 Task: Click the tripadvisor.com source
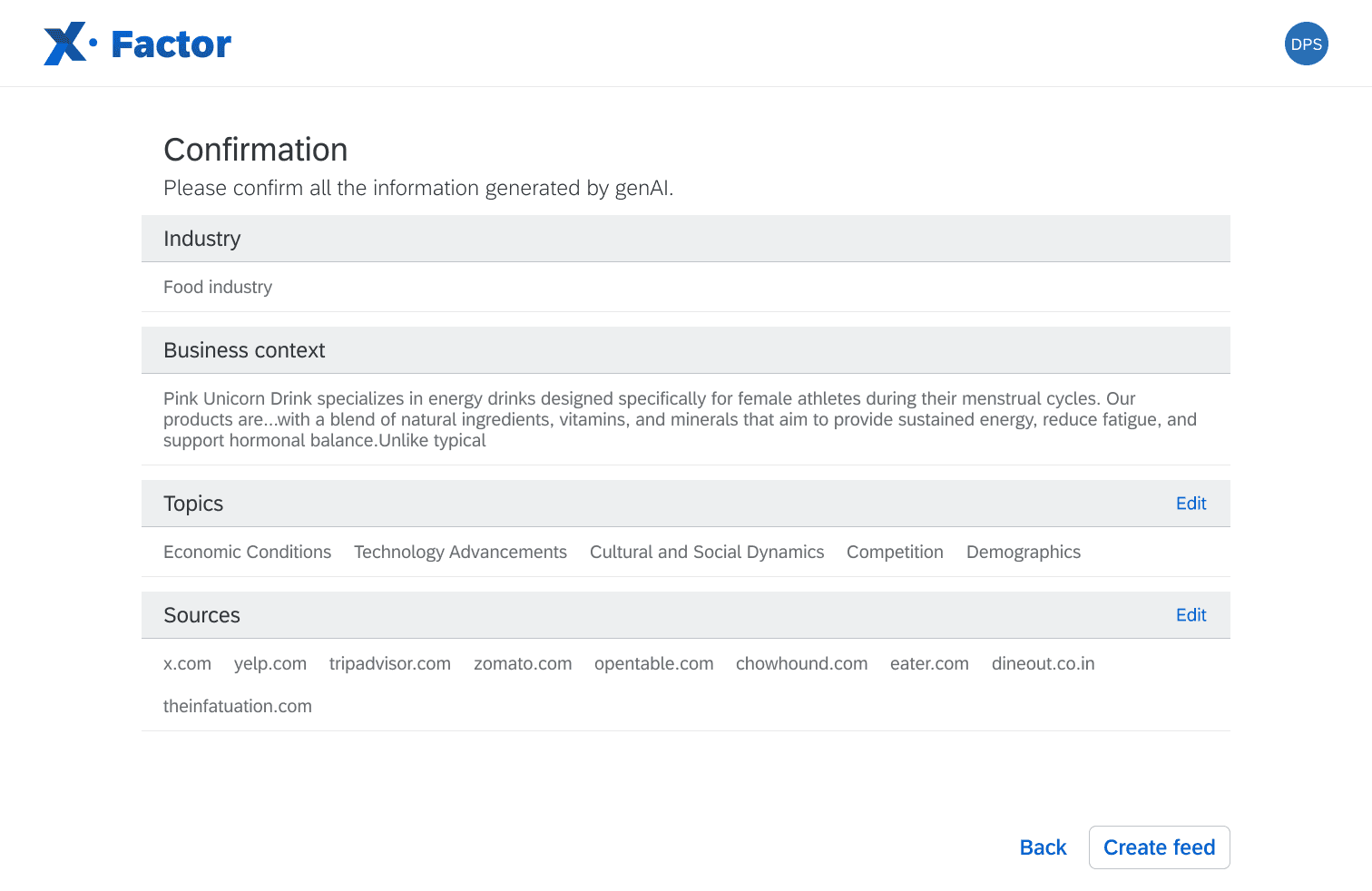point(390,663)
